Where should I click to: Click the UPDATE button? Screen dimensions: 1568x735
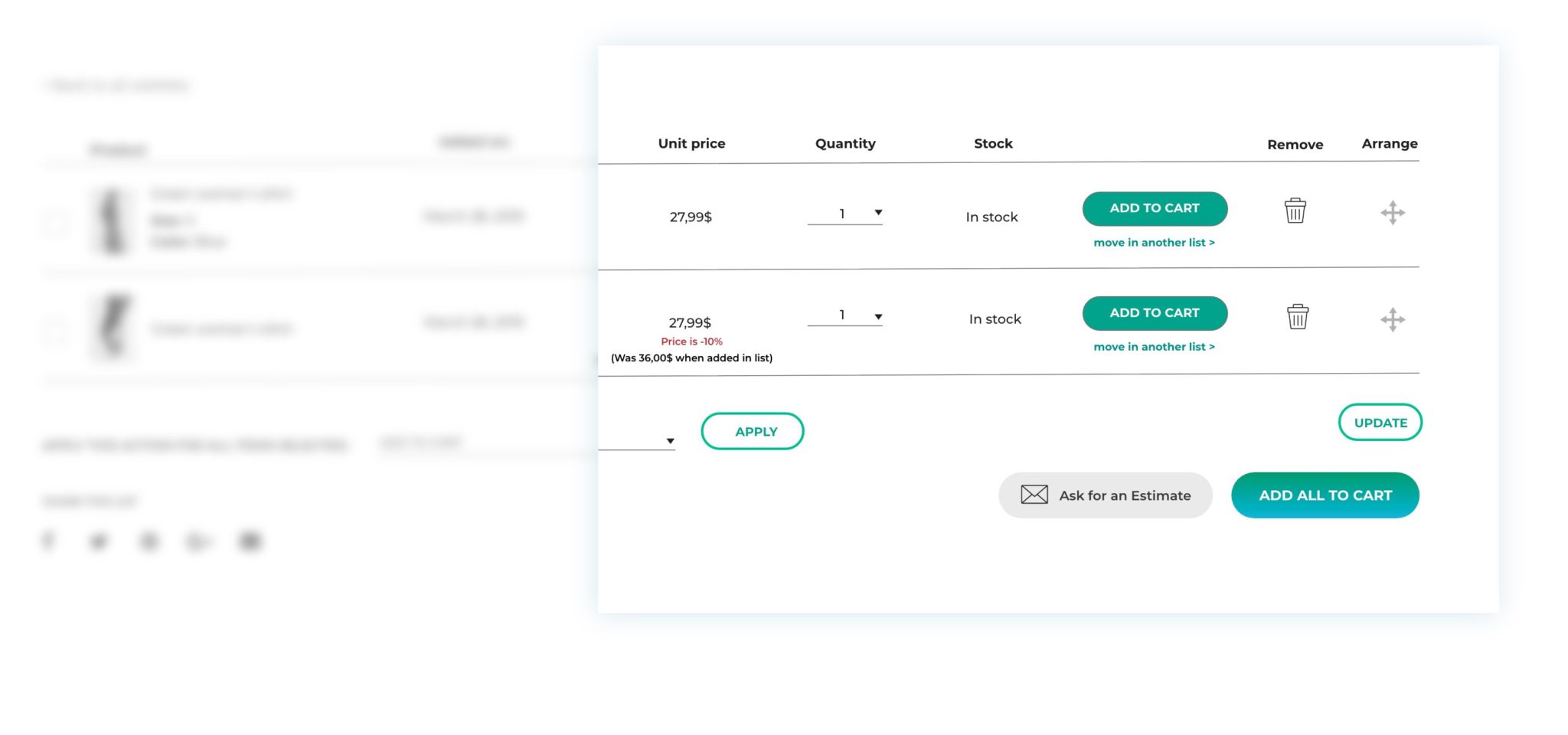click(1380, 422)
